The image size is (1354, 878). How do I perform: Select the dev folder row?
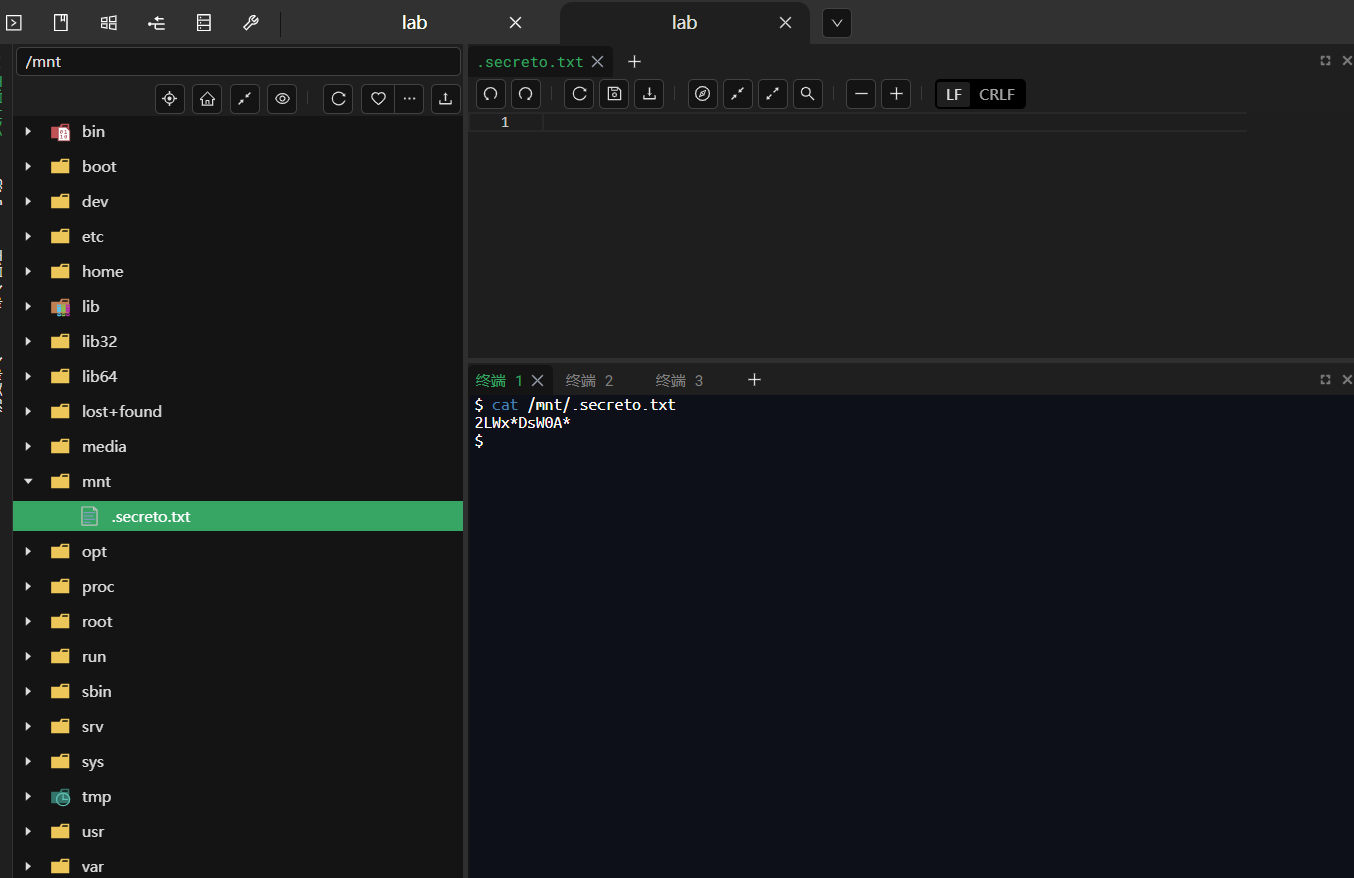coord(238,202)
